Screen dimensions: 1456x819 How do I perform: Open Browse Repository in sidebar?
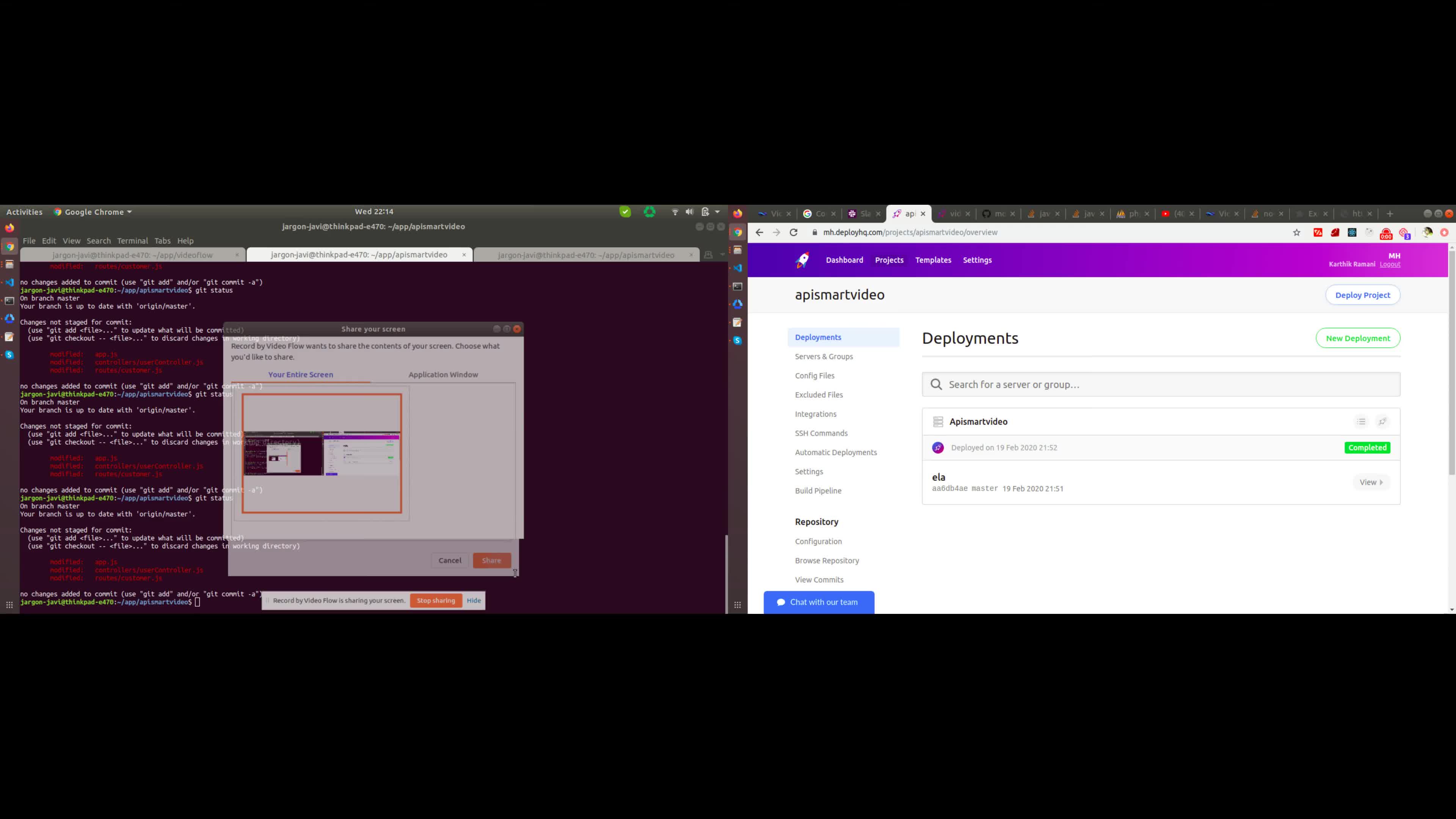(x=827, y=561)
